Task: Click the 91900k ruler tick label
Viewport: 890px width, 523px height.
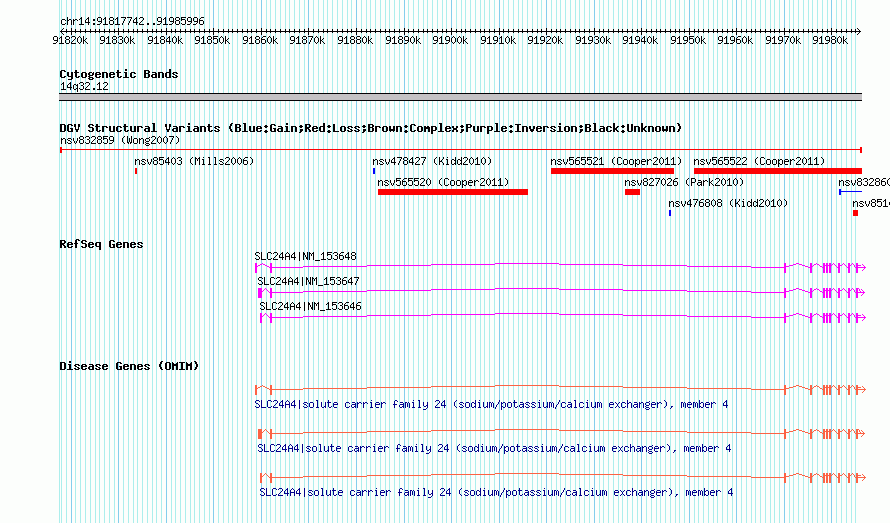Action: click(x=450, y=40)
